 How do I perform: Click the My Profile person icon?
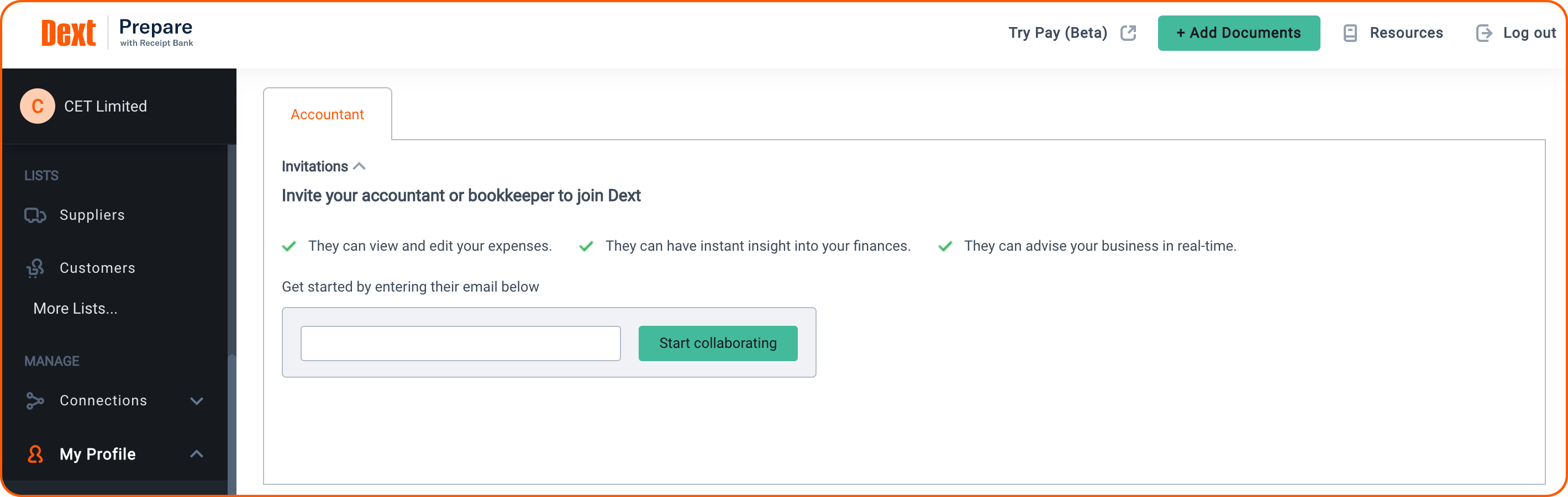click(35, 454)
